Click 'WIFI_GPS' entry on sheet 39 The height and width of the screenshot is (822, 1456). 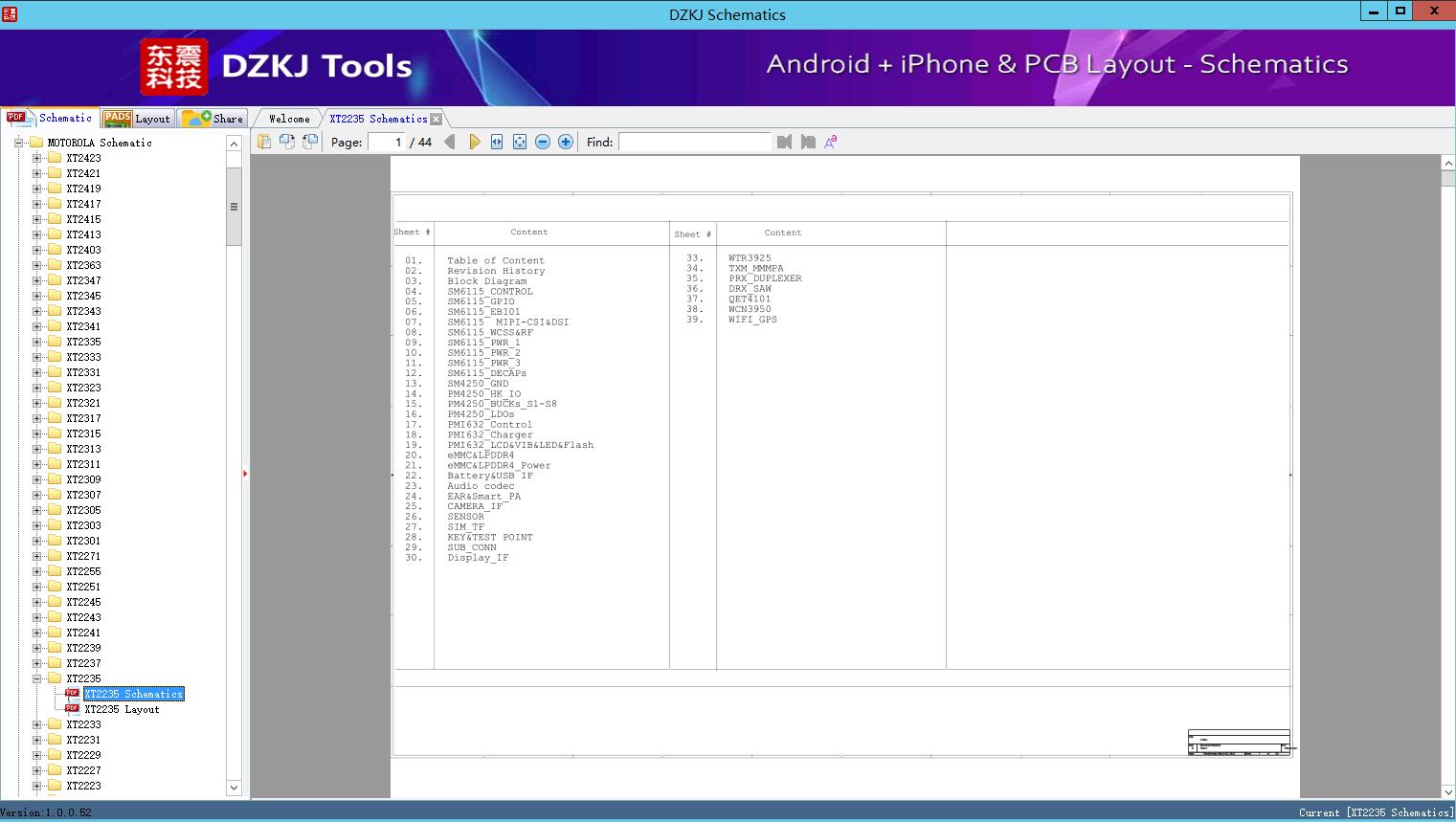point(752,320)
